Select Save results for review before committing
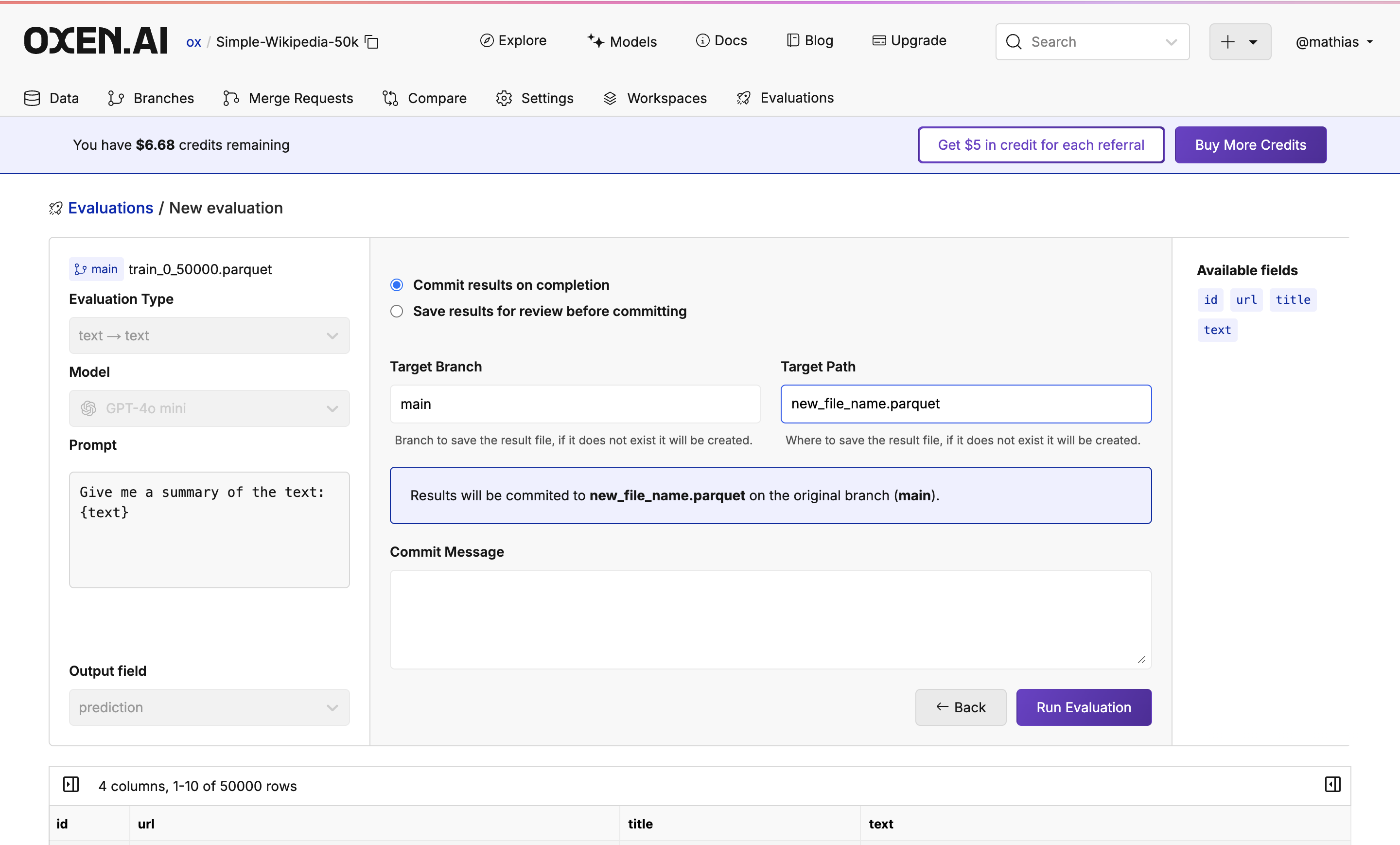This screenshot has width=1400, height=845. tap(397, 312)
